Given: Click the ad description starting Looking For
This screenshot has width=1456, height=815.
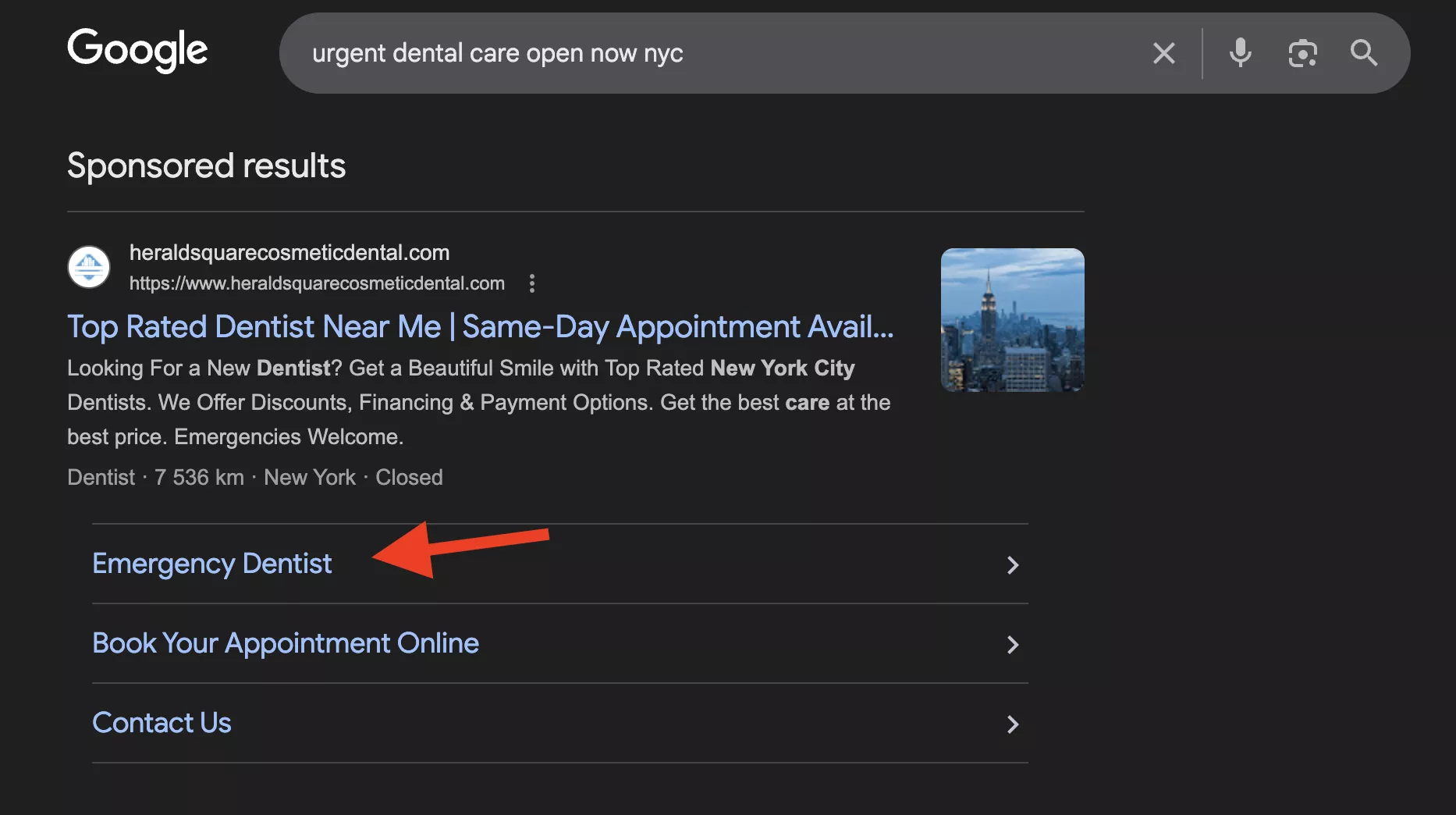Looking at the screenshot, I should (479, 402).
